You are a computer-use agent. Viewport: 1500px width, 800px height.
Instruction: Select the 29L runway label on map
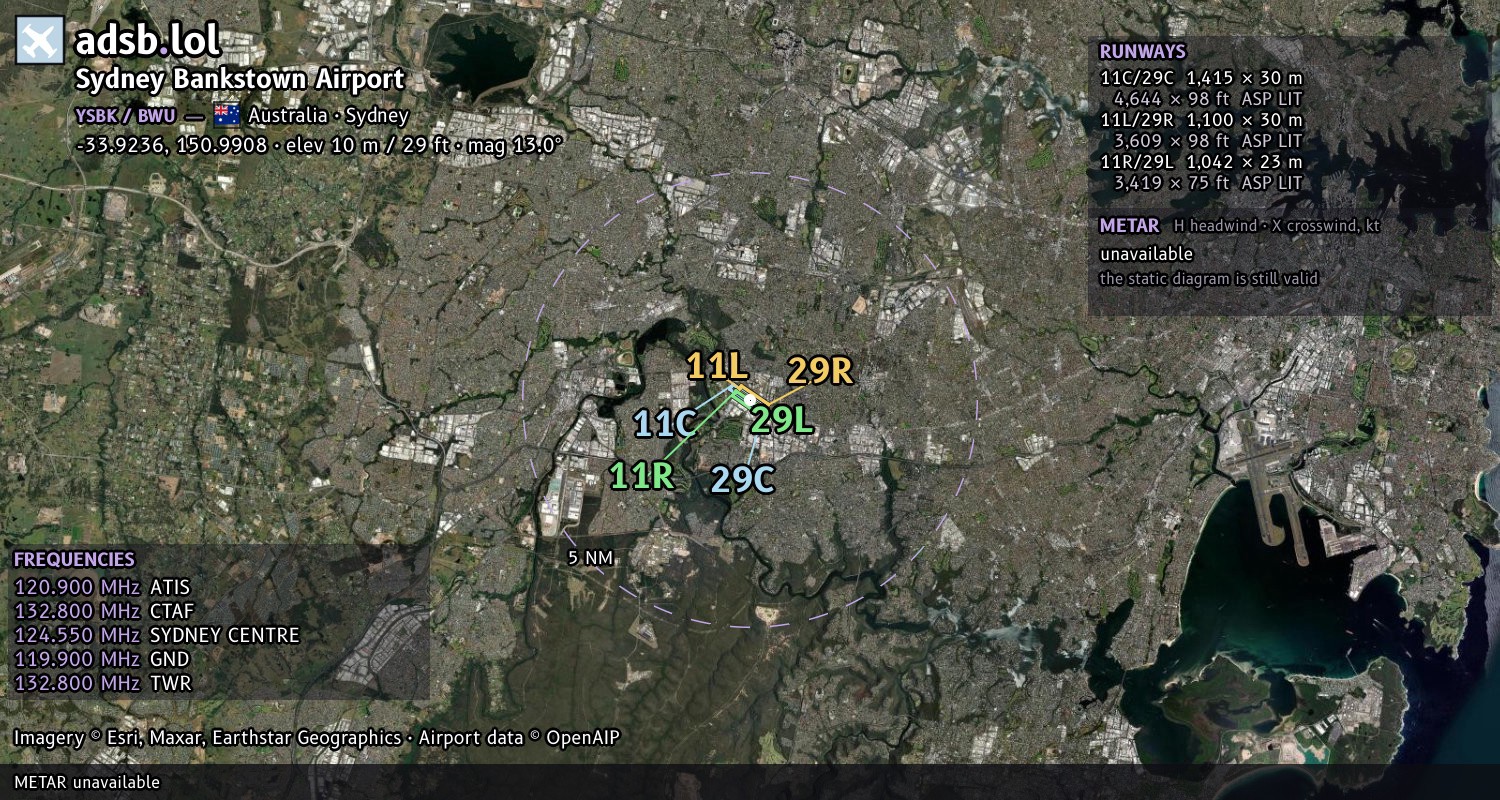[x=781, y=420]
